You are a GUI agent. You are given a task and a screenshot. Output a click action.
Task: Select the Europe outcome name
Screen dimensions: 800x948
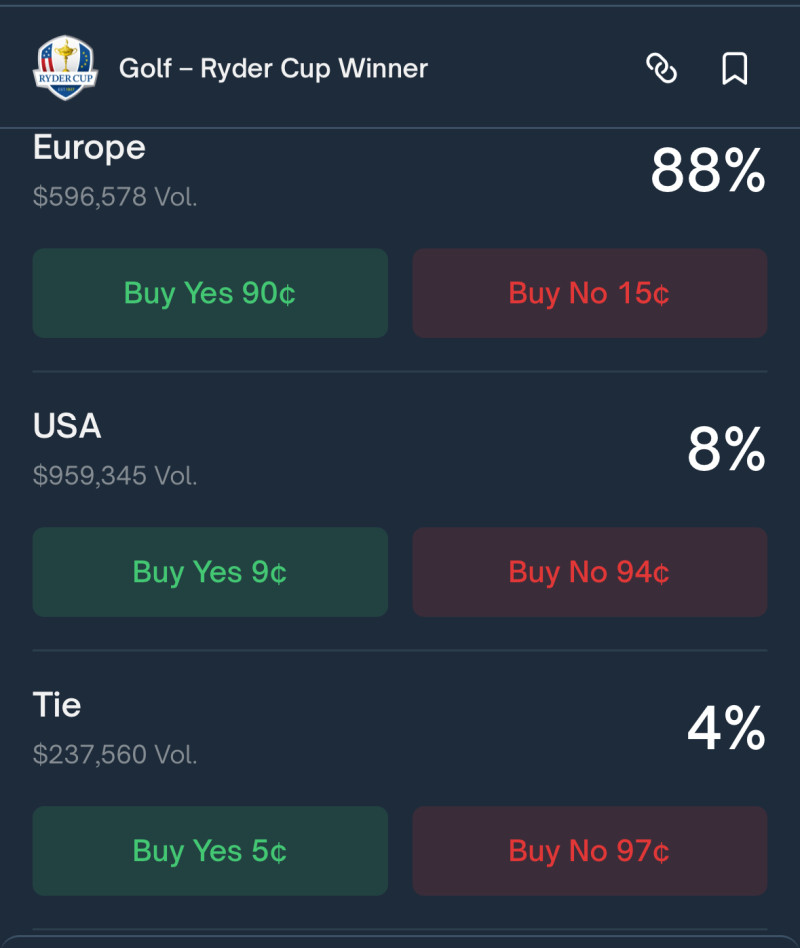pyautogui.click(x=89, y=148)
